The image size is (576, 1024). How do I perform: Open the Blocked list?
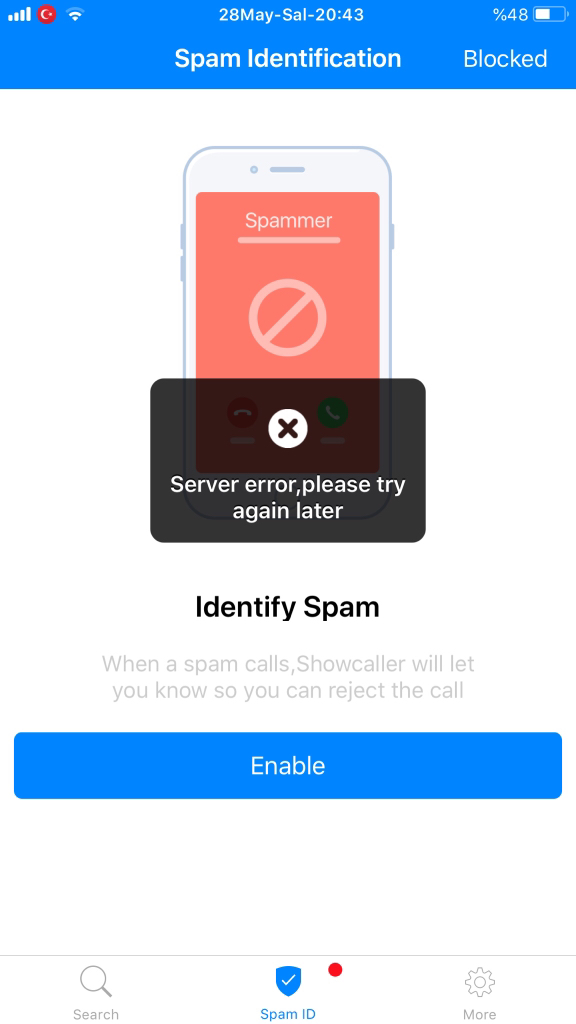coord(505,59)
